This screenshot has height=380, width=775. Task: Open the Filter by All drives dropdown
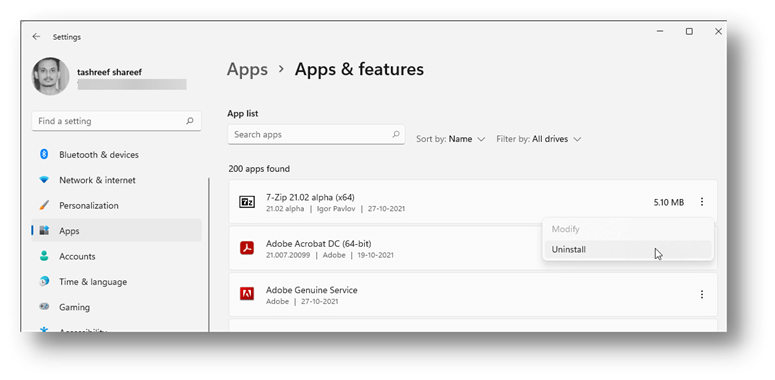[x=539, y=139]
